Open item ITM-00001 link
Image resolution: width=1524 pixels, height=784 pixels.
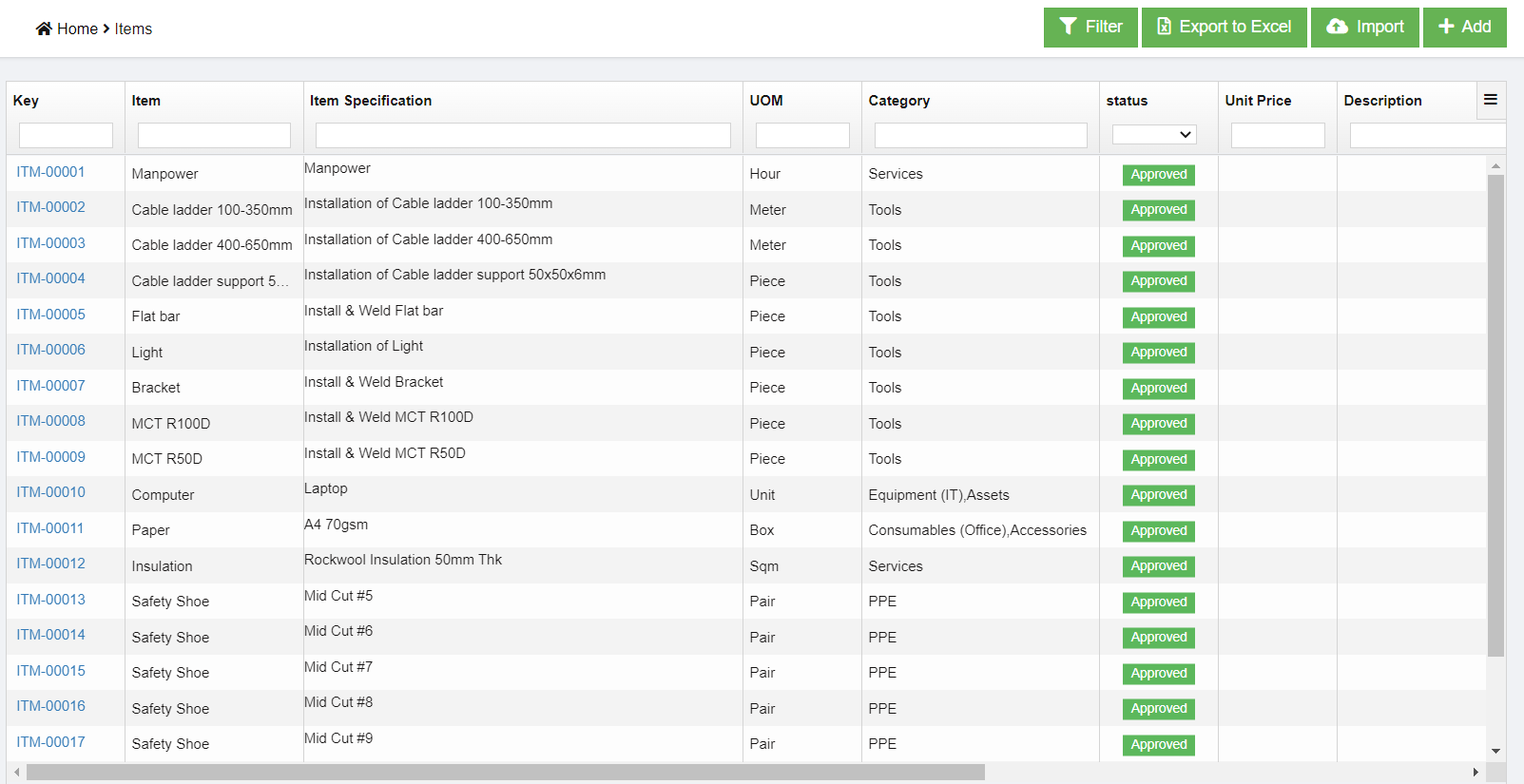(x=50, y=172)
